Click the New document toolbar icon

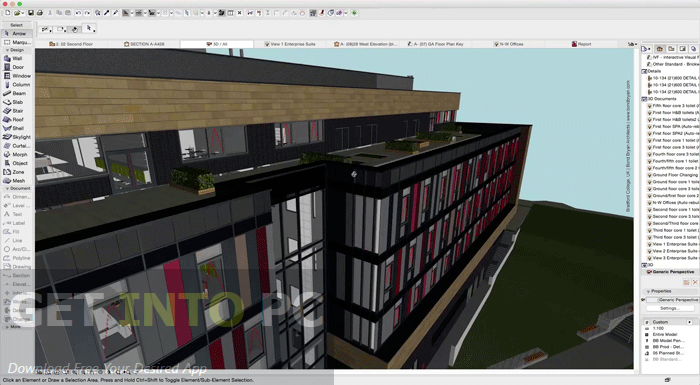pyautogui.click(x=8, y=13)
